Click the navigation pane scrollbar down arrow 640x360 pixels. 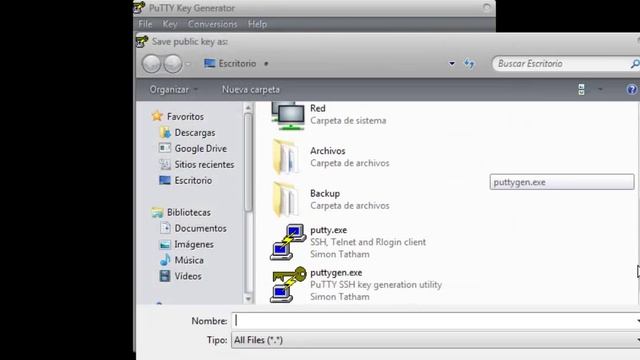(x=248, y=299)
